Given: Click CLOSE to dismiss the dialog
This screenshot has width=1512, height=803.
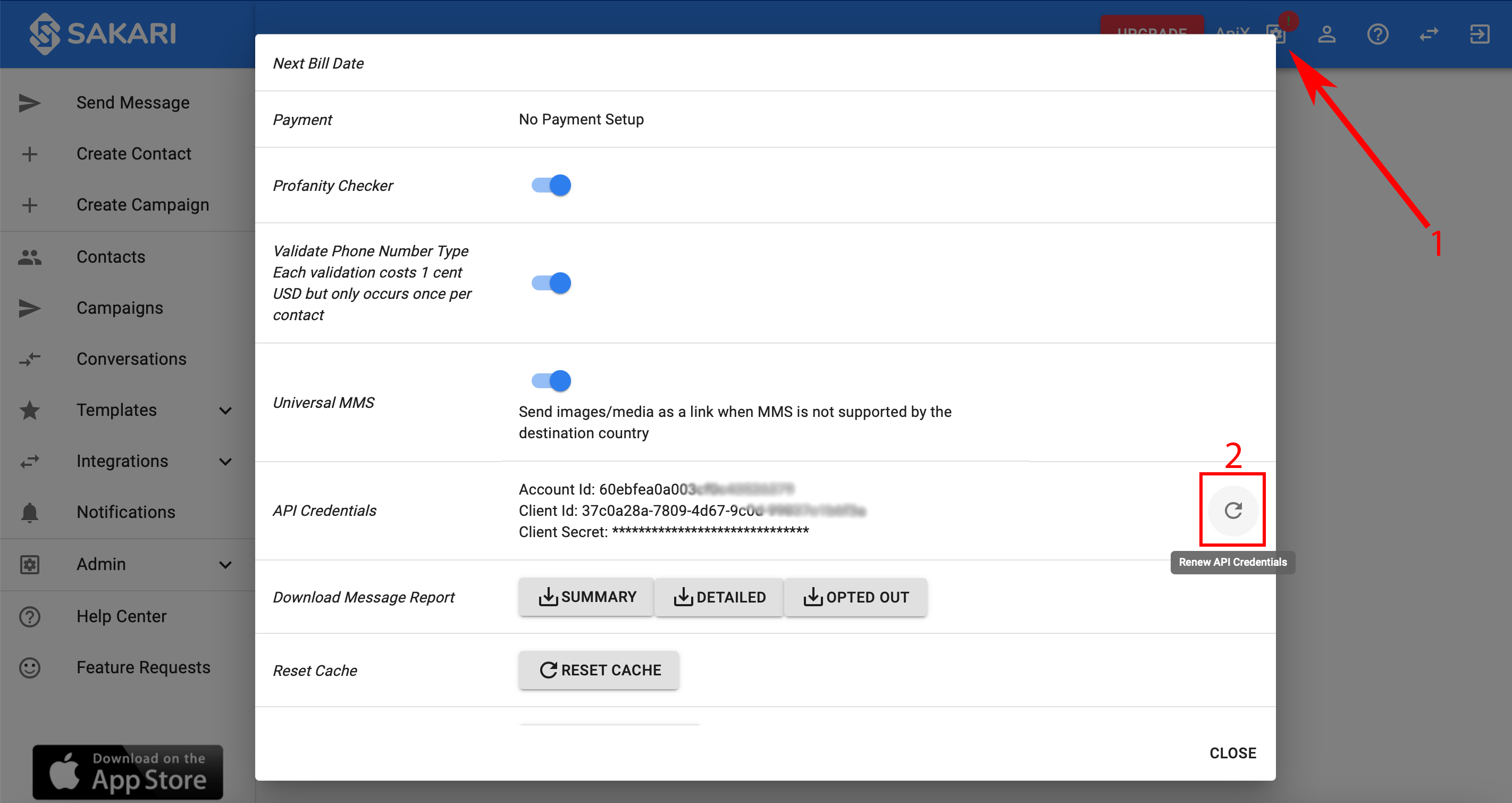Looking at the screenshot, I should tap(1232, 752).
